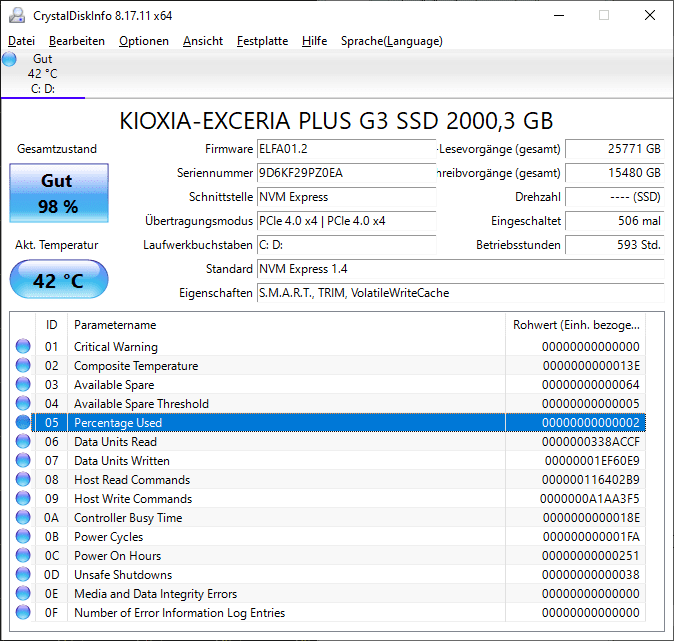
Task: Click the ID column header
Action: click(52, 325)
